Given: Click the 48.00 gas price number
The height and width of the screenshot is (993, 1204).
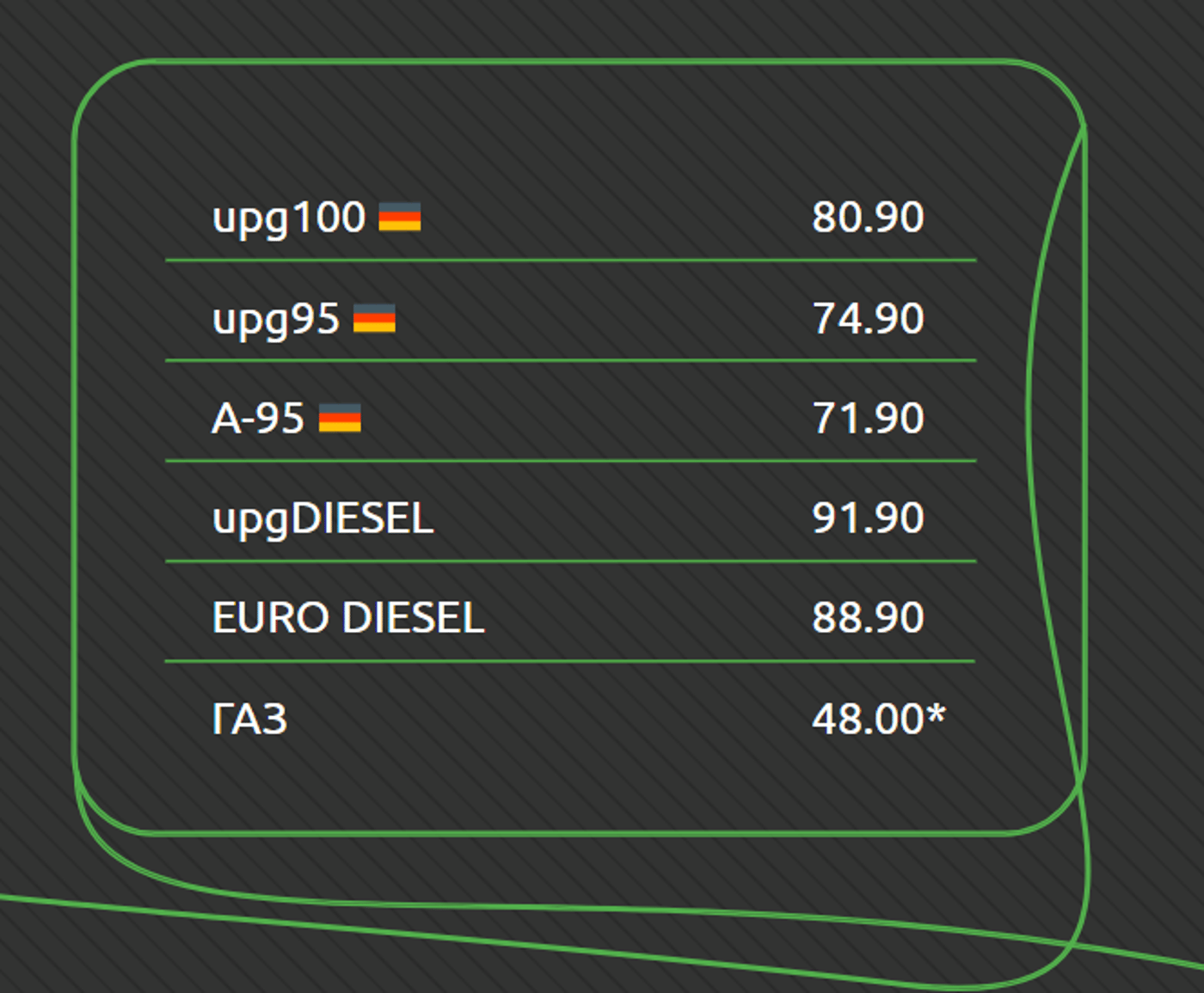Looking at the screenshot, I should click(x=868, y=719).
